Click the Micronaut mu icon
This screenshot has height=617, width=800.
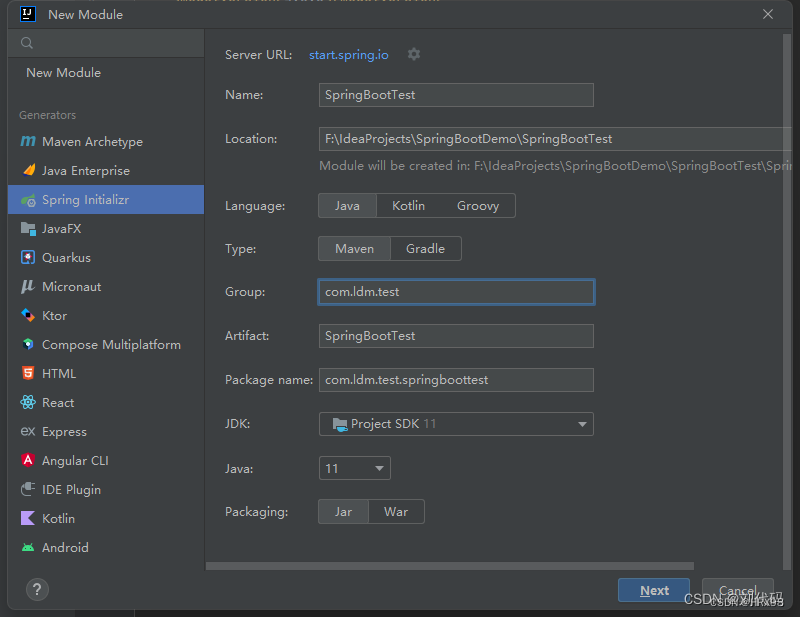tap(28, 286)
